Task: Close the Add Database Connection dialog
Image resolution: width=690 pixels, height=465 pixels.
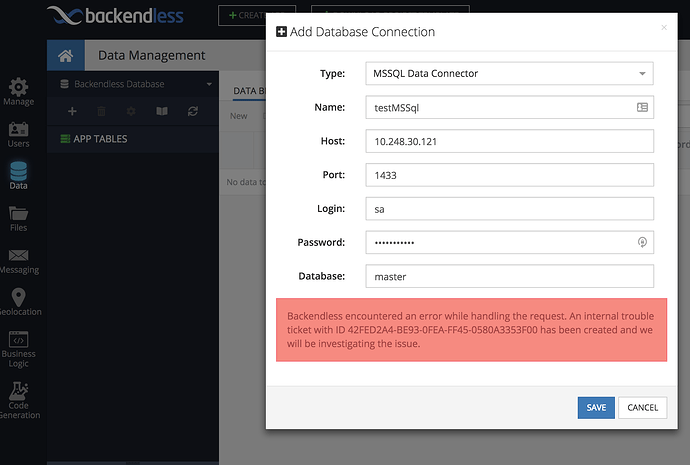Action: 664,28
